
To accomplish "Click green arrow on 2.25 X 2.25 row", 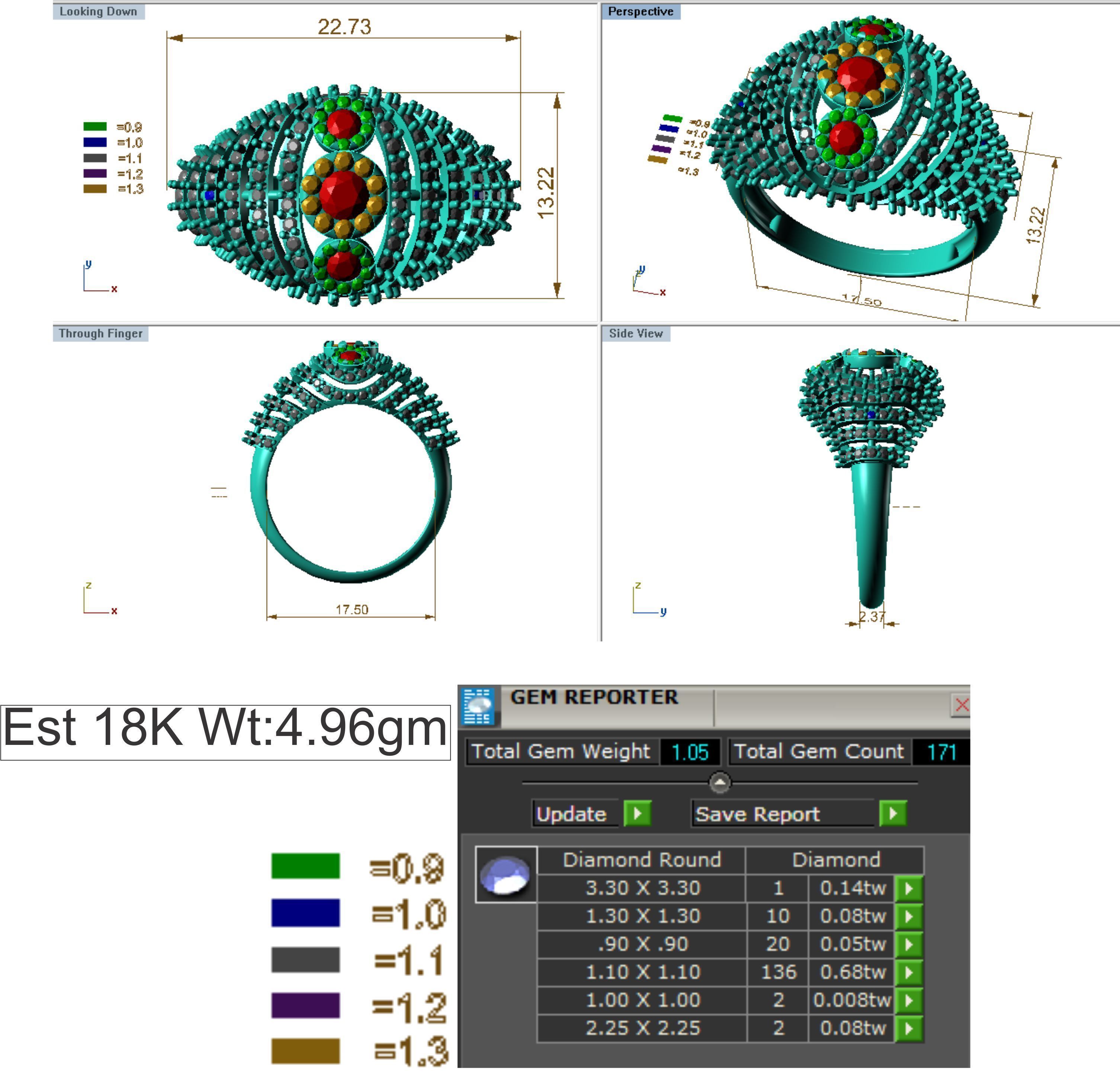I will [909, 1028].
